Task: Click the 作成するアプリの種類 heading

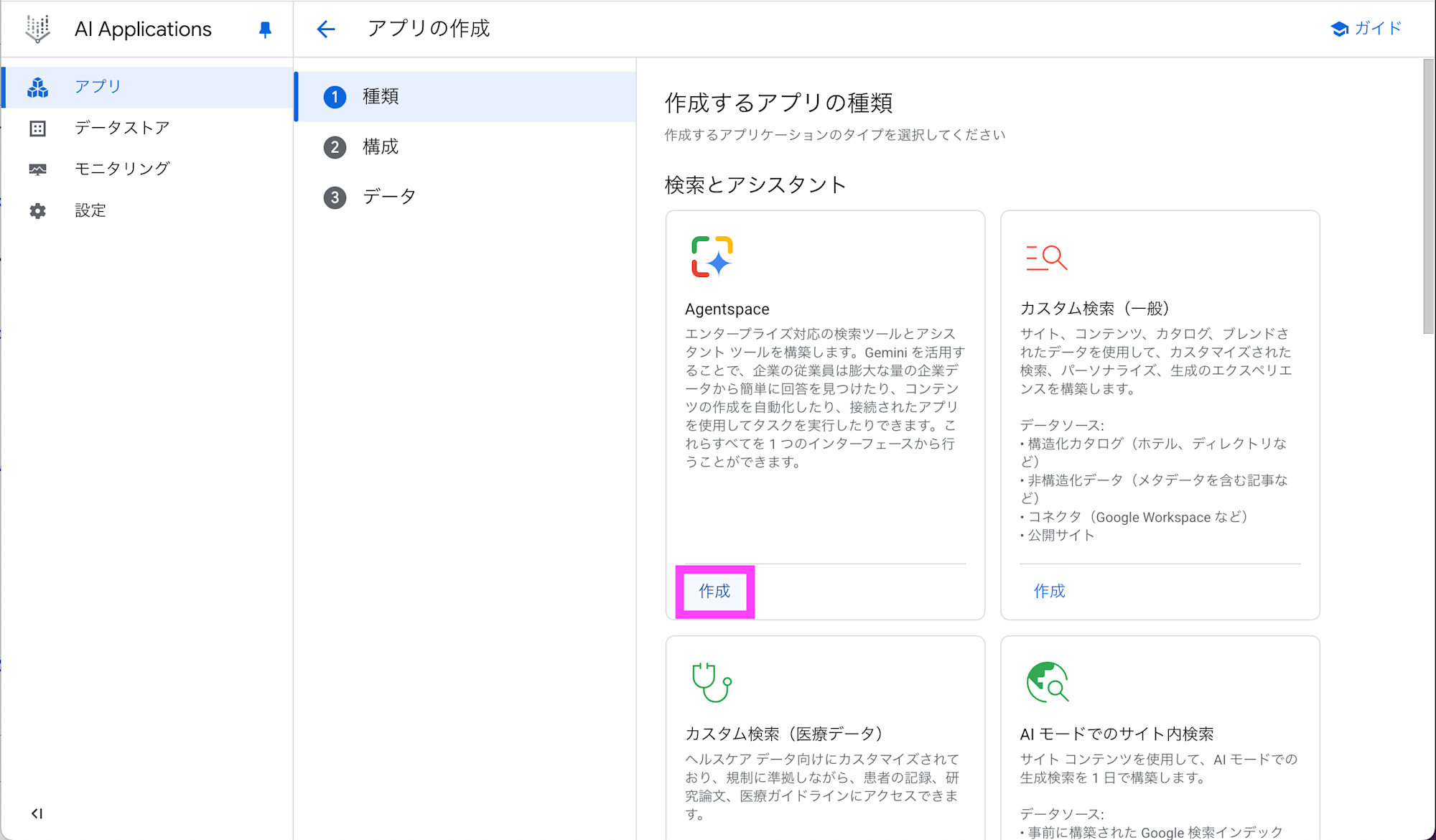Action: 778,103
